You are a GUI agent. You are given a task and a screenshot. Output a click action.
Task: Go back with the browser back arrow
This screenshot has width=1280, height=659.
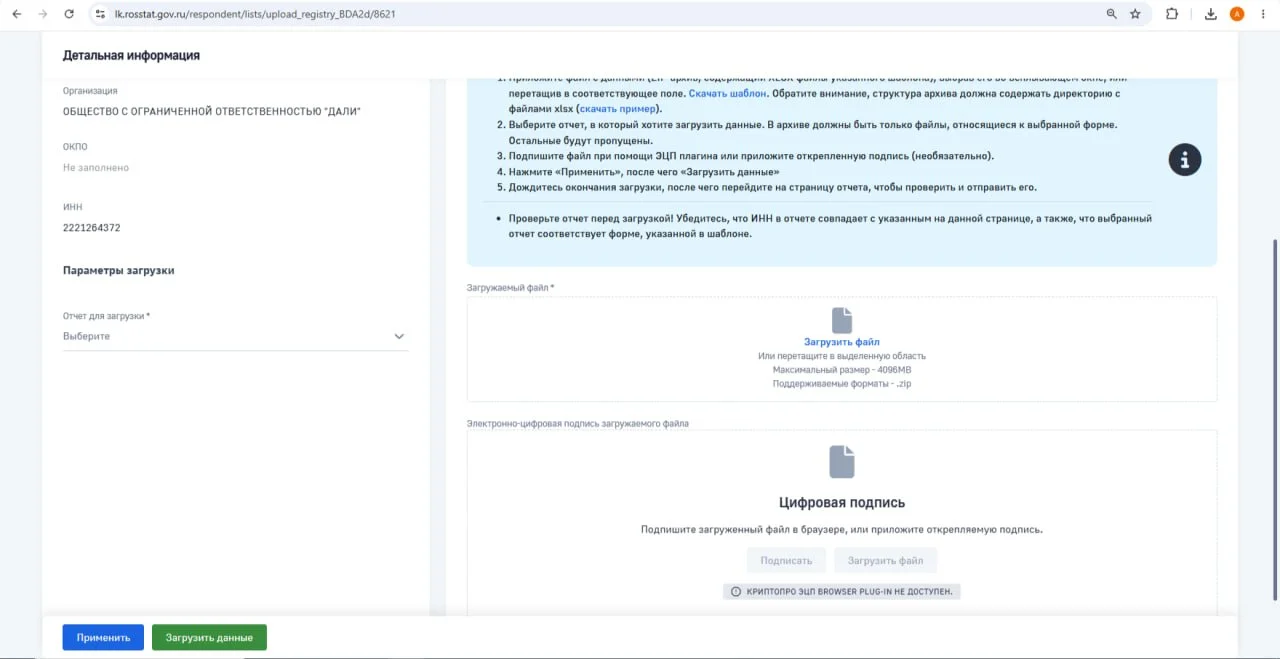16,14
